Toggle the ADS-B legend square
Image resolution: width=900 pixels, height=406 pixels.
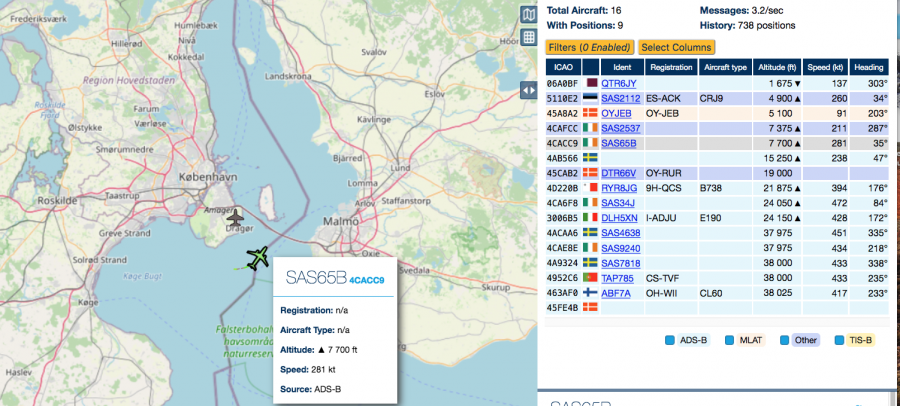tap(671, 340)
